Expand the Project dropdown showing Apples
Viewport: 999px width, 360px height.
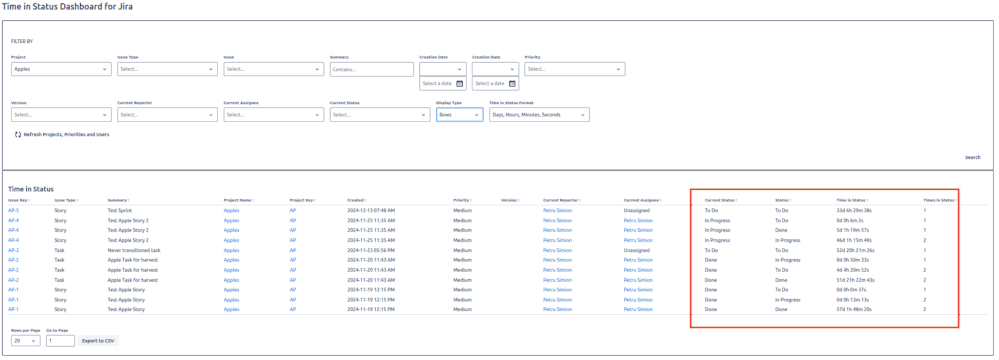point(61,69)
